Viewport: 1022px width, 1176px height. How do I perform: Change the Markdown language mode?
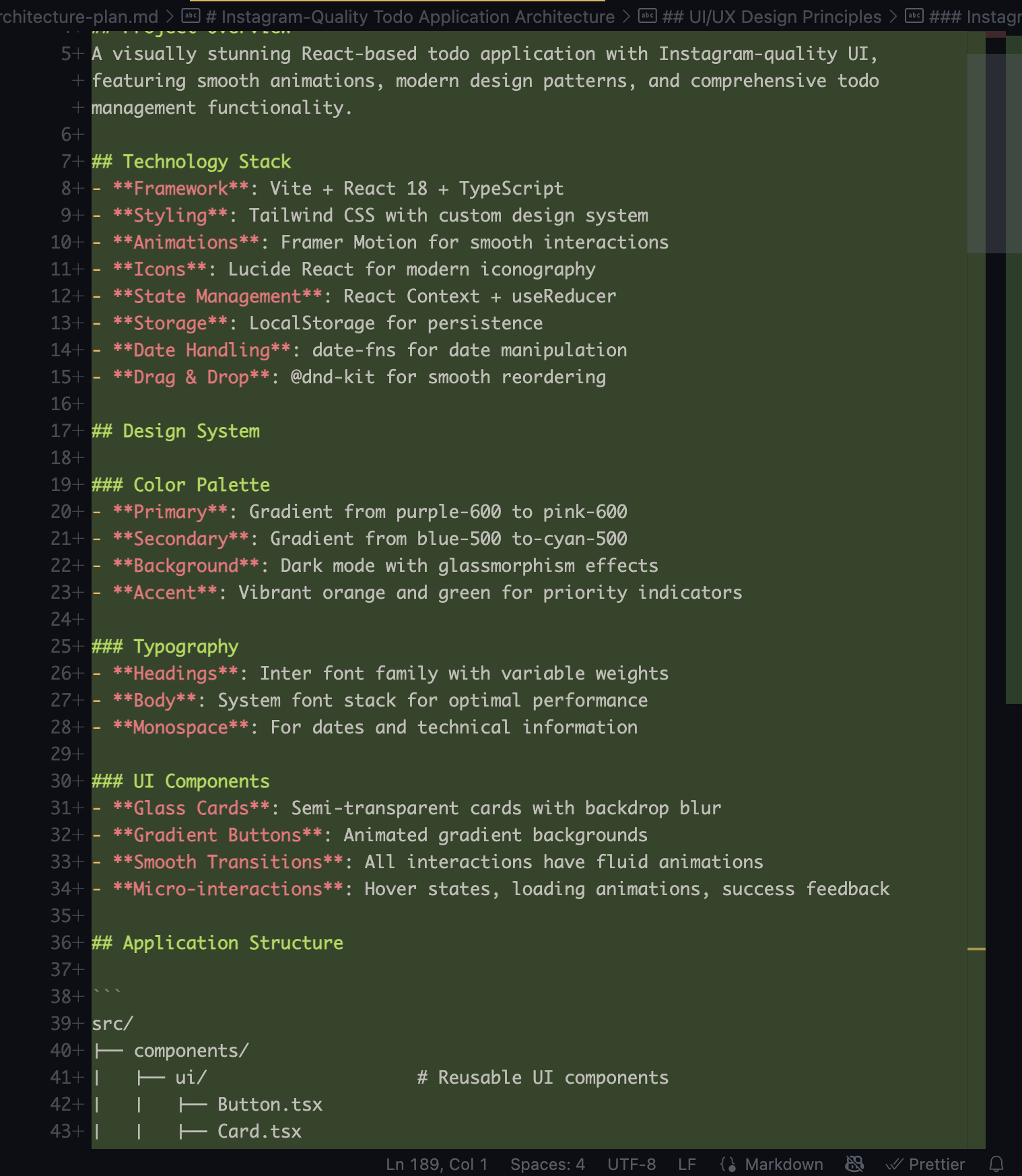click(x=784, y=1164)
